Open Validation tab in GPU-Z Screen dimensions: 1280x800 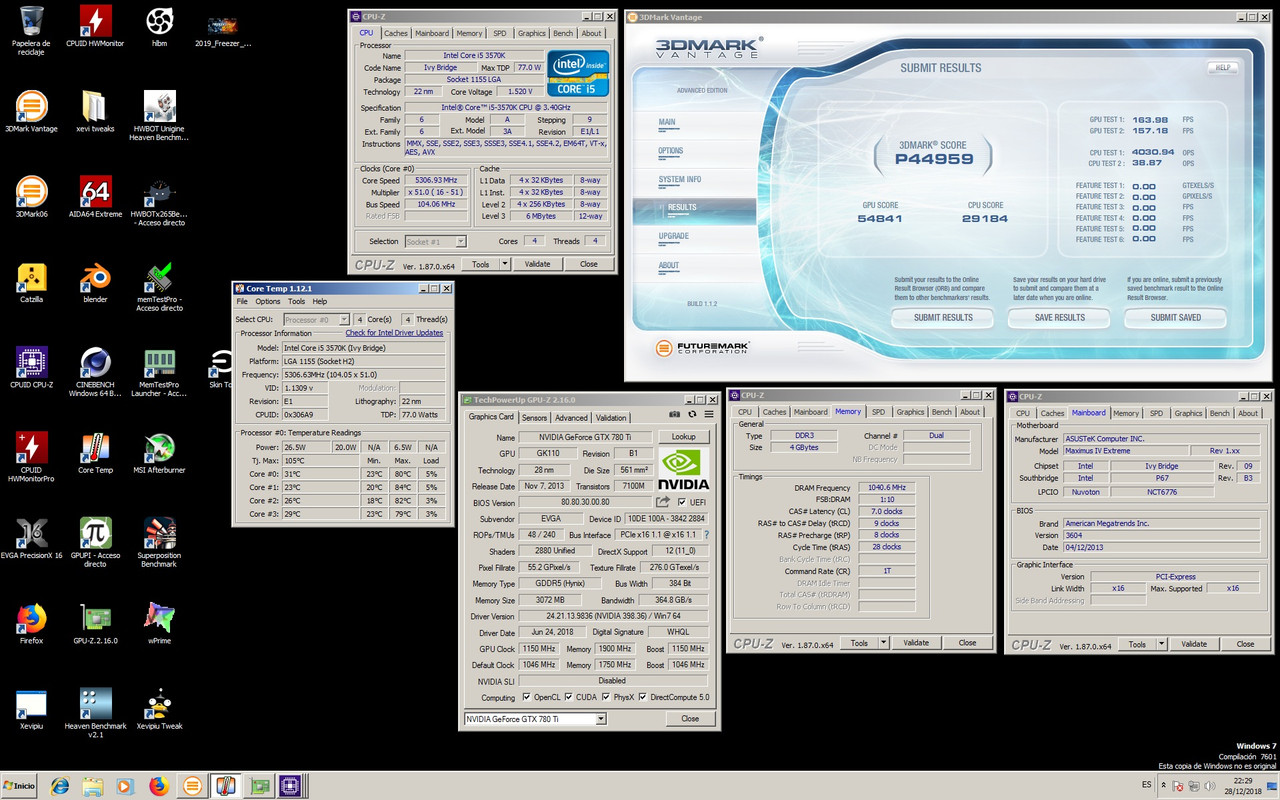pyautogui.click(x=611, y=418)
